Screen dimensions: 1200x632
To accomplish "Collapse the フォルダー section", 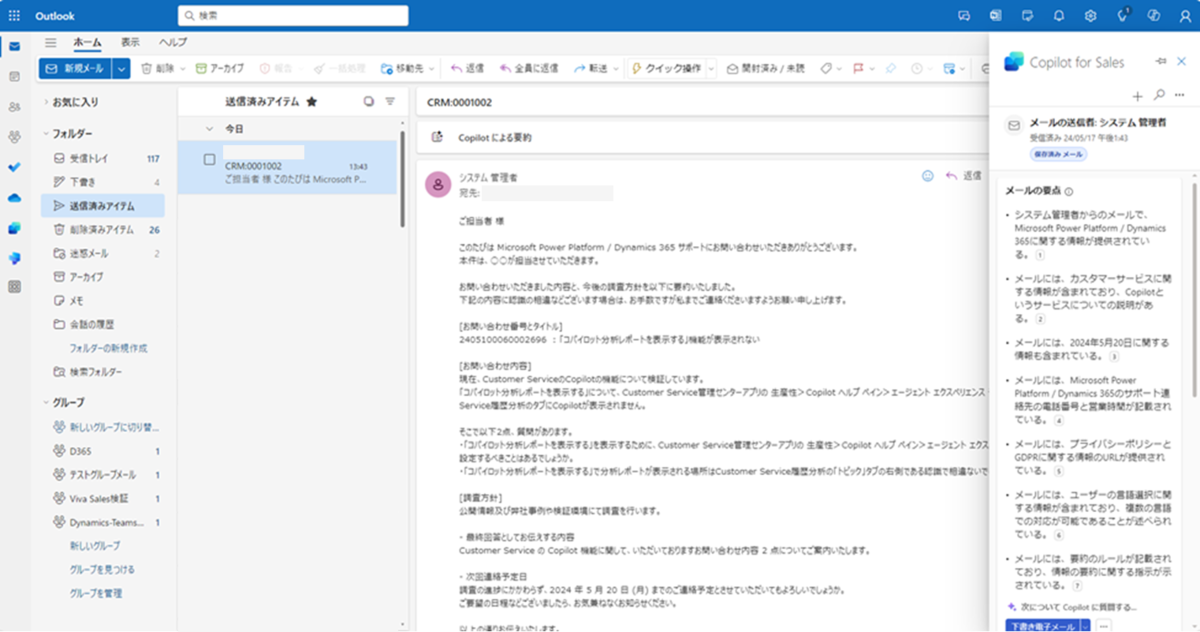I will [x=47, y=133].
